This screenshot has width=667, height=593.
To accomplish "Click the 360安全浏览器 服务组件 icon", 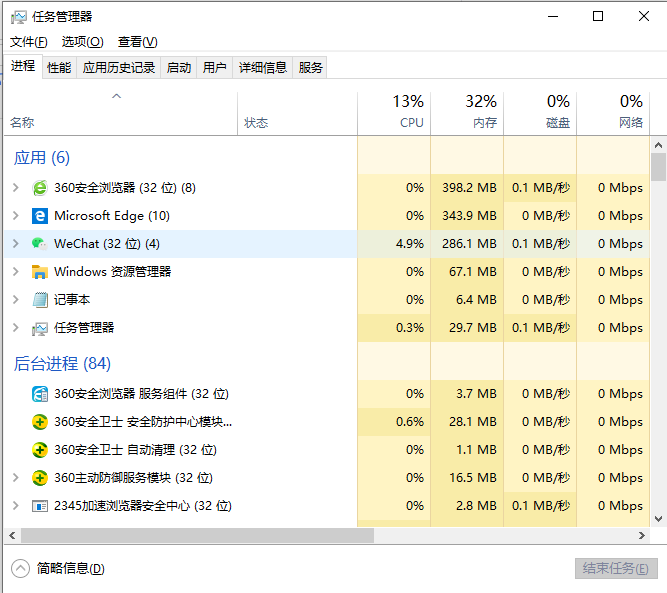I will tap(40, 394).
